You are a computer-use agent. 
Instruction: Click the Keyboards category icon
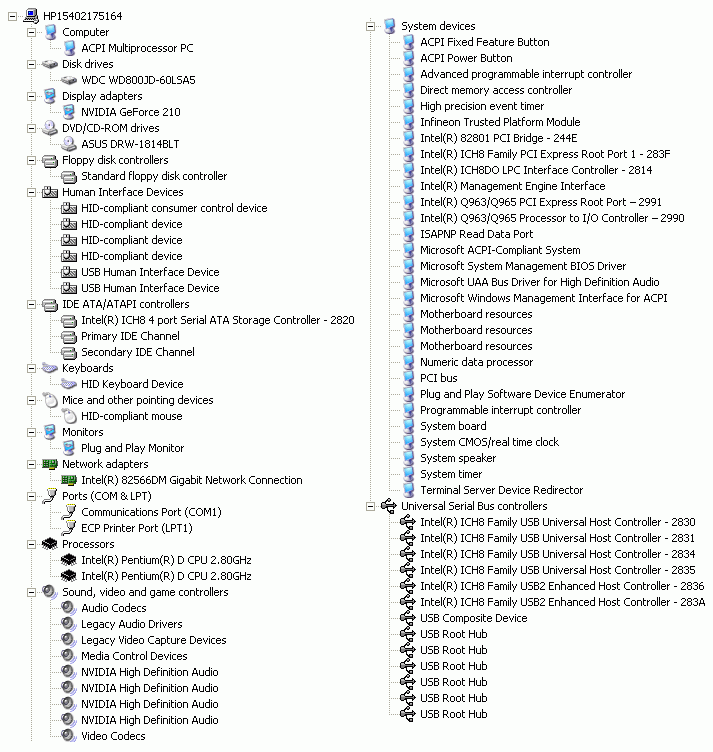[50, 368]
